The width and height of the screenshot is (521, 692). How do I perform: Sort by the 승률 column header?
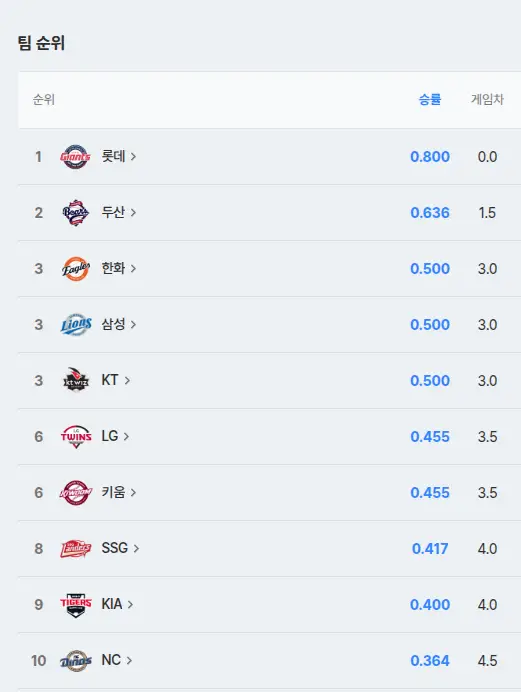430,100
